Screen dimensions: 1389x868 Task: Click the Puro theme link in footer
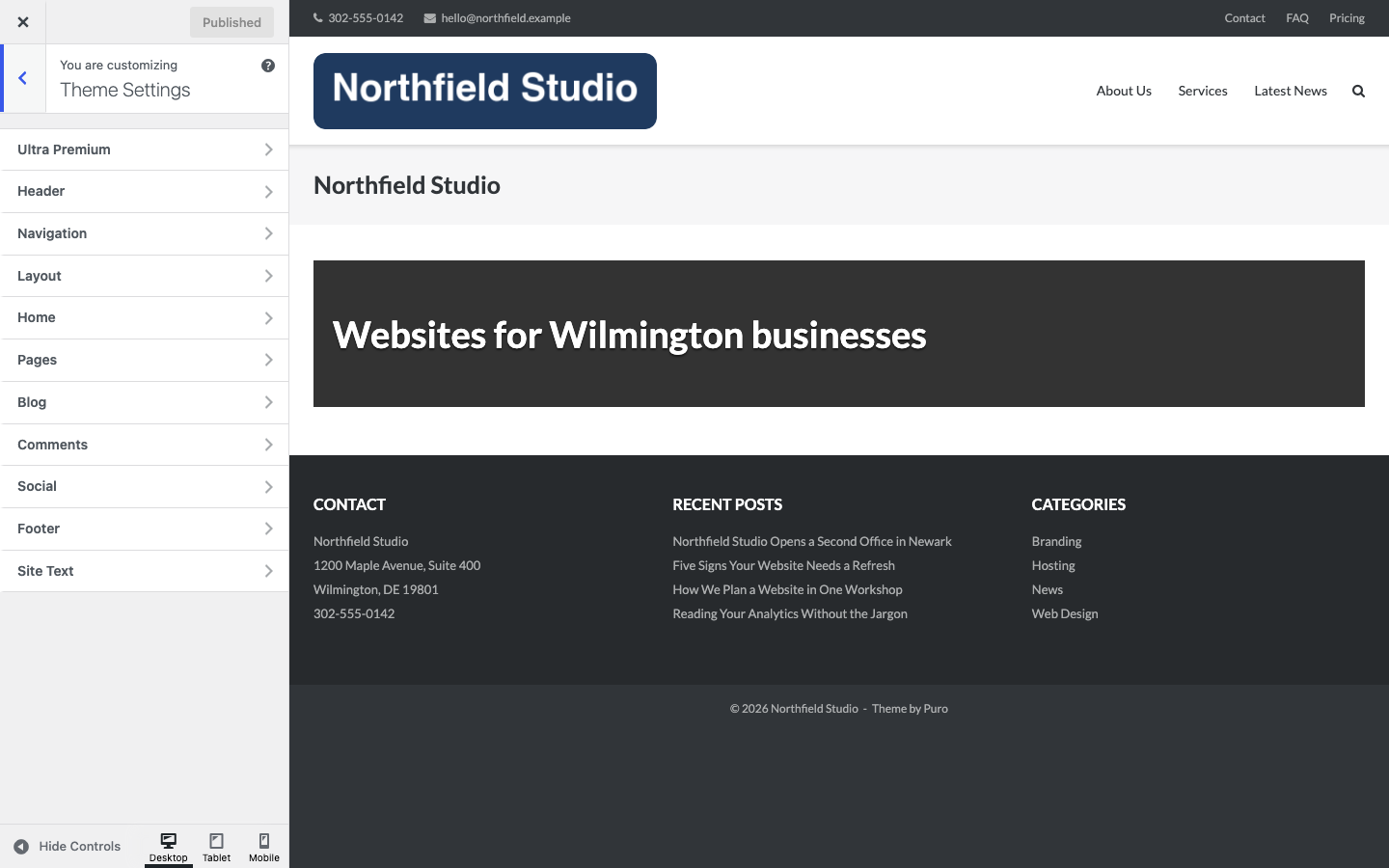[x=936, y=709]
